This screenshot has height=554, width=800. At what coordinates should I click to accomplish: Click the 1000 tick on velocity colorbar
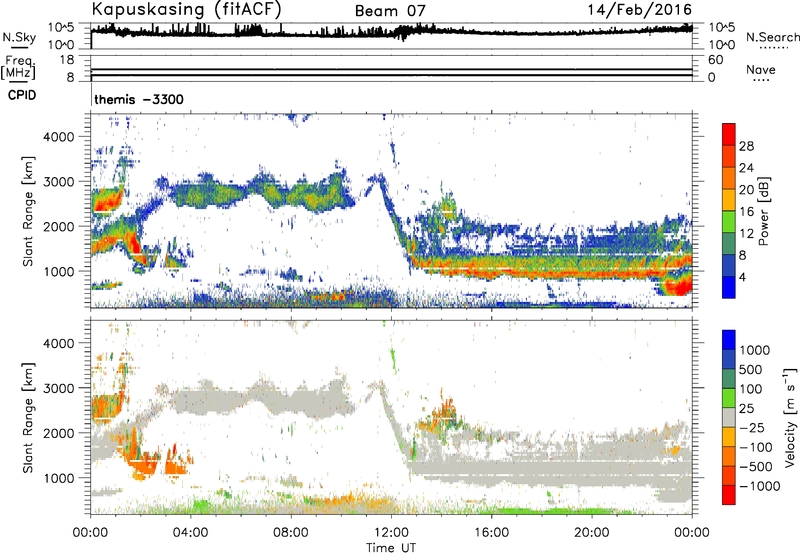coord(755,350)
